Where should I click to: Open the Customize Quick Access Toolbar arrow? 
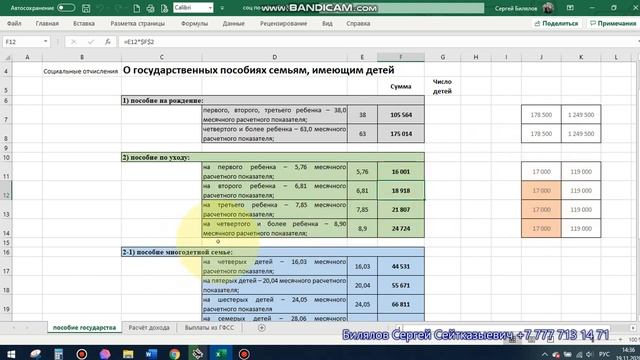222,8
